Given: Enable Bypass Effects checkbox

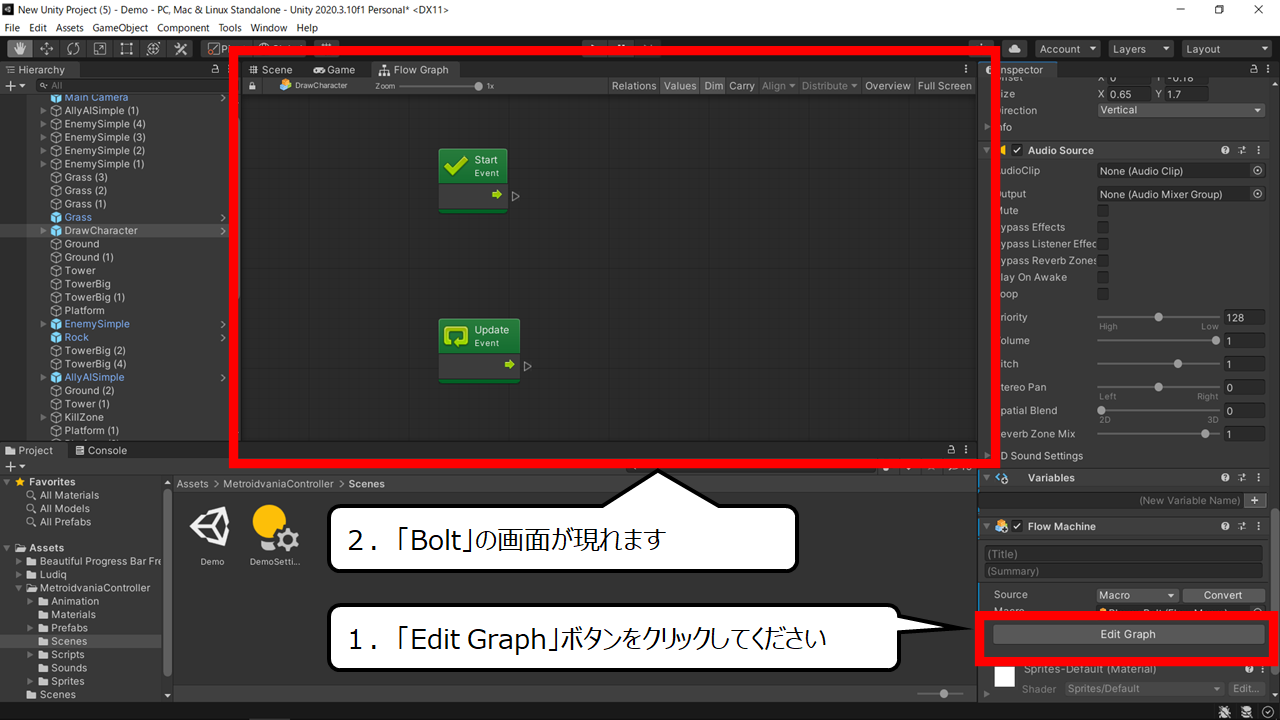Looking at the screenshot, I should point(1103,227).
